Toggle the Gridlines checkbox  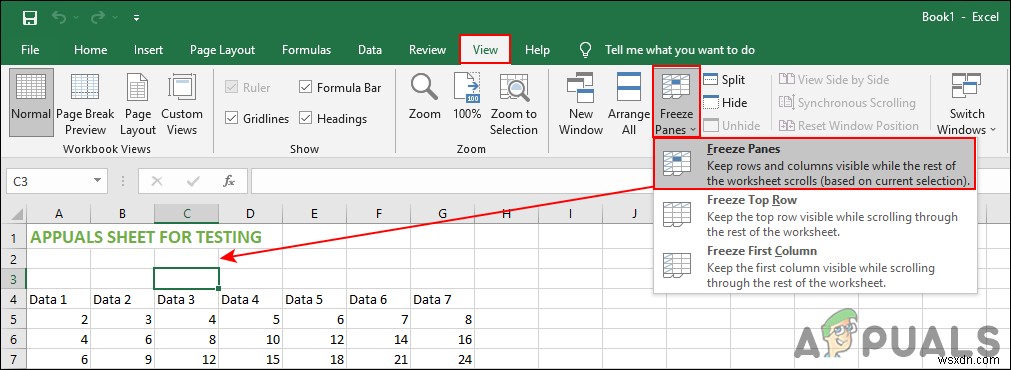(231, 119)
